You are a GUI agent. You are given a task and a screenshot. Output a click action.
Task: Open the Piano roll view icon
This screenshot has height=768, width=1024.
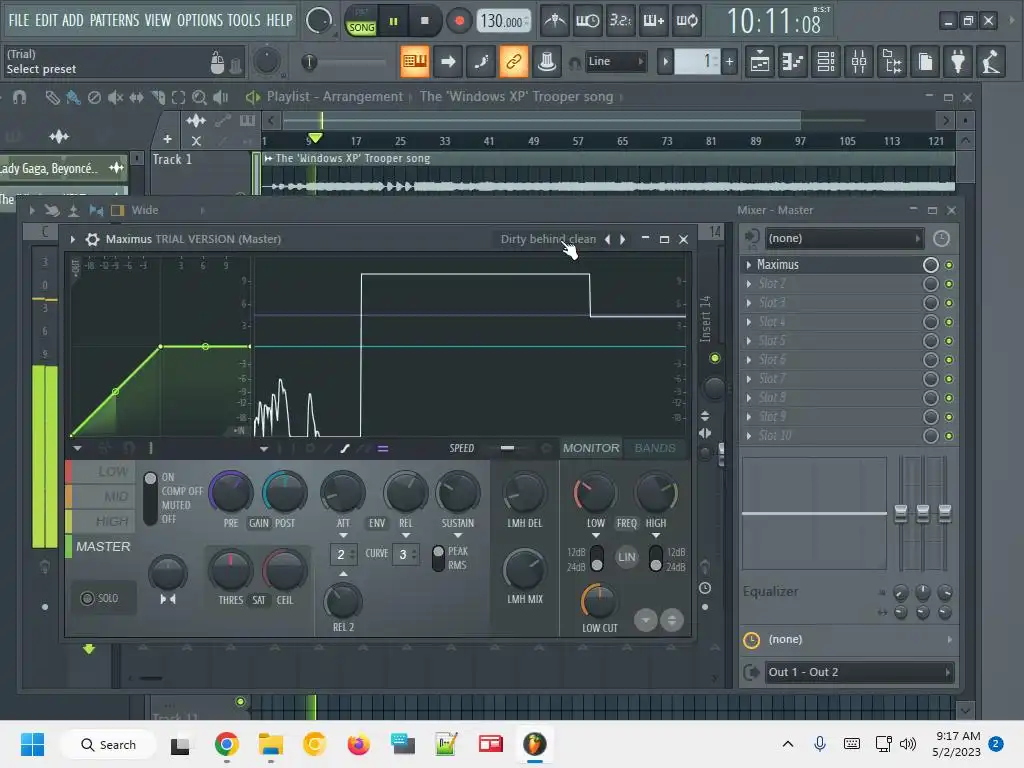[x=792, y=62]
